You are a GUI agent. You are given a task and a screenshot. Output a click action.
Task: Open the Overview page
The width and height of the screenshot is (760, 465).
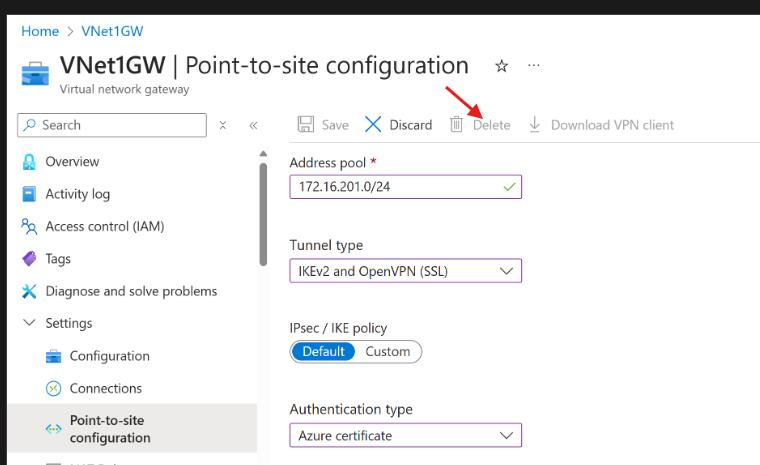[72, 161]
